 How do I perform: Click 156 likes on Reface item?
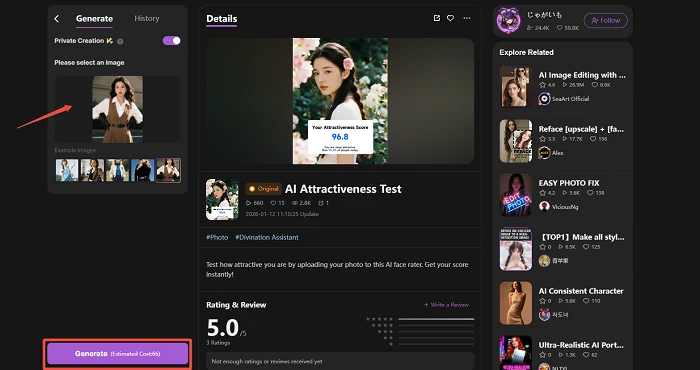tap(599, 139)
